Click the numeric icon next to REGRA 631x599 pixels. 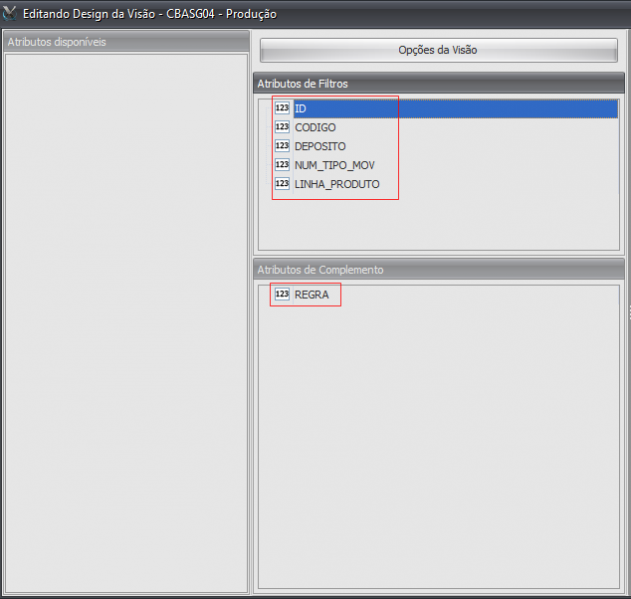click(282, 295)
